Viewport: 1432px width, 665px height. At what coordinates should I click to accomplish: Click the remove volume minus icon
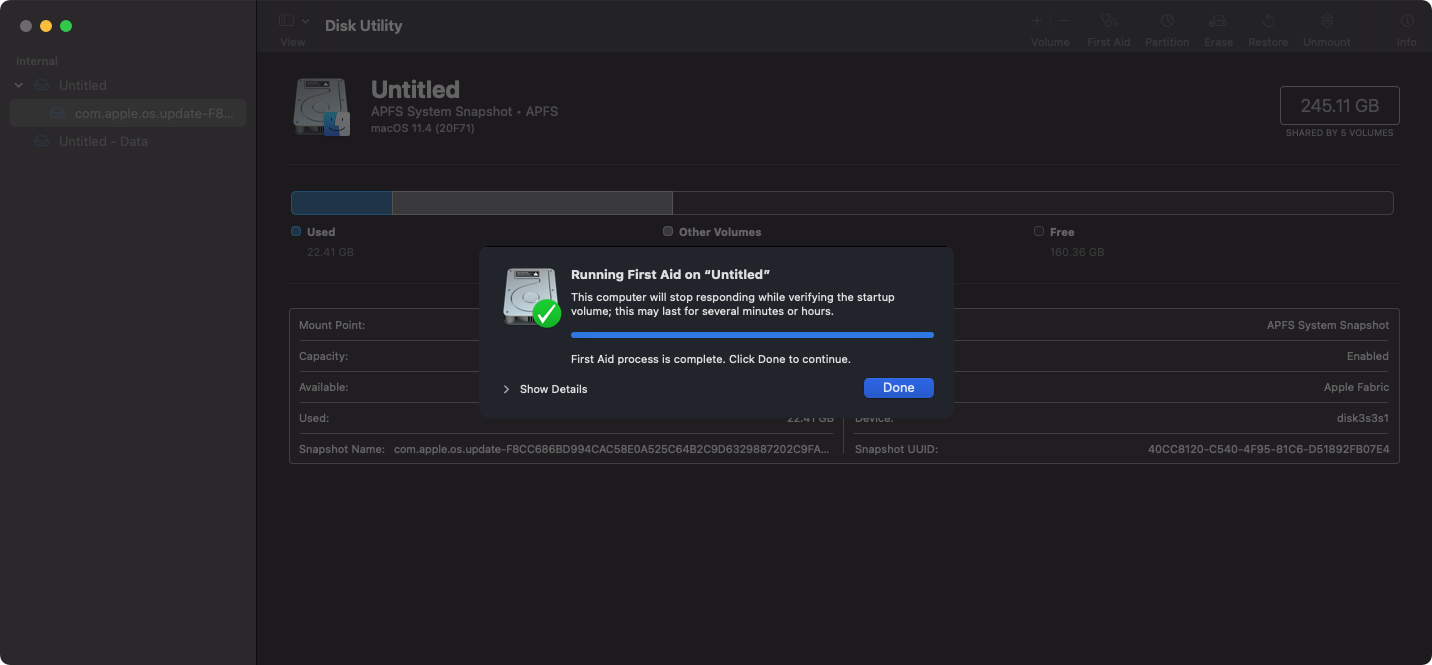(1063, 21)
